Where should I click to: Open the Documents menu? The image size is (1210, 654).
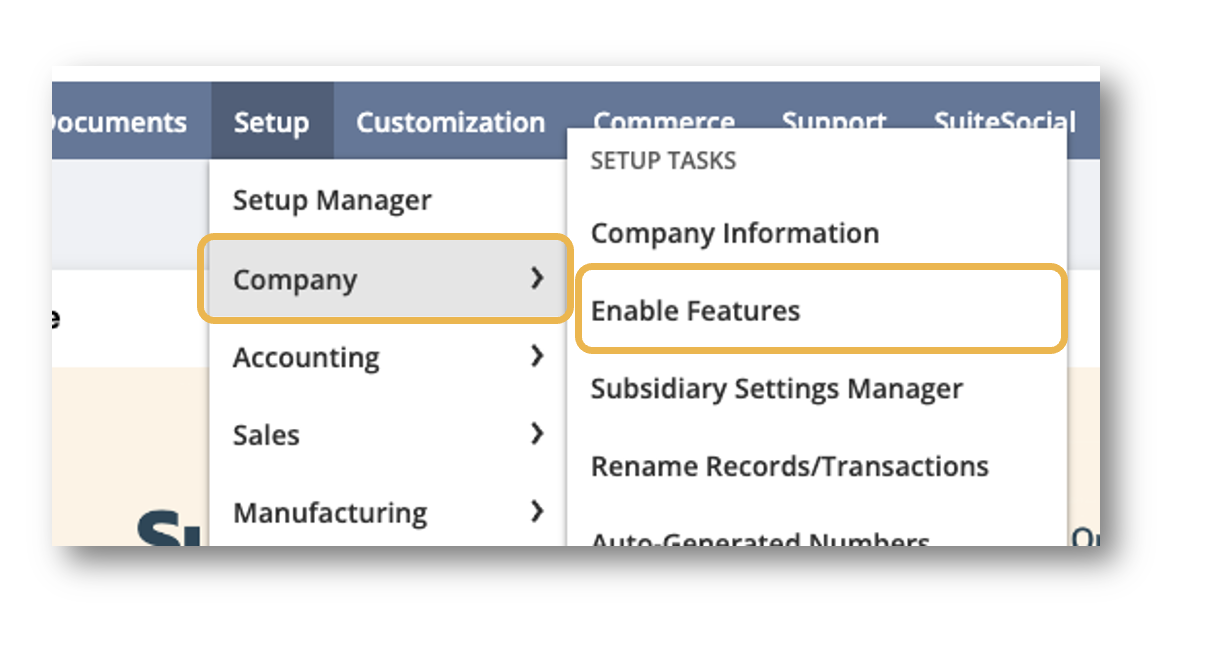coord(118,122)
